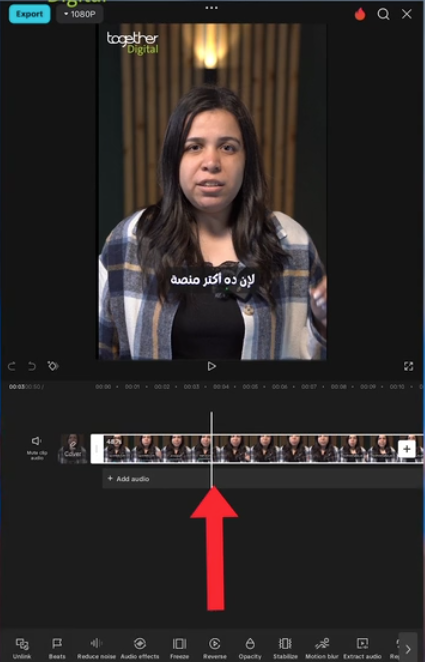This screenshot has height=662, width=425.
Task: Select the Beats tool
Action: point(57,648)
